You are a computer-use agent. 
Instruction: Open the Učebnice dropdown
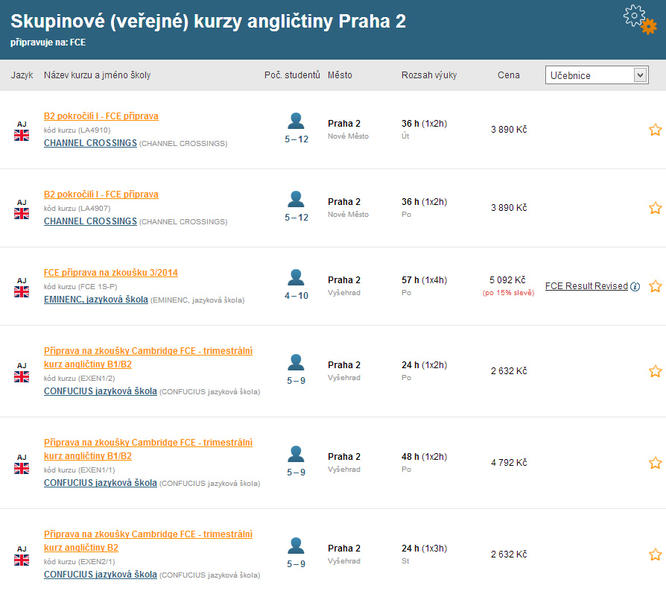click(x=597, y=75)
